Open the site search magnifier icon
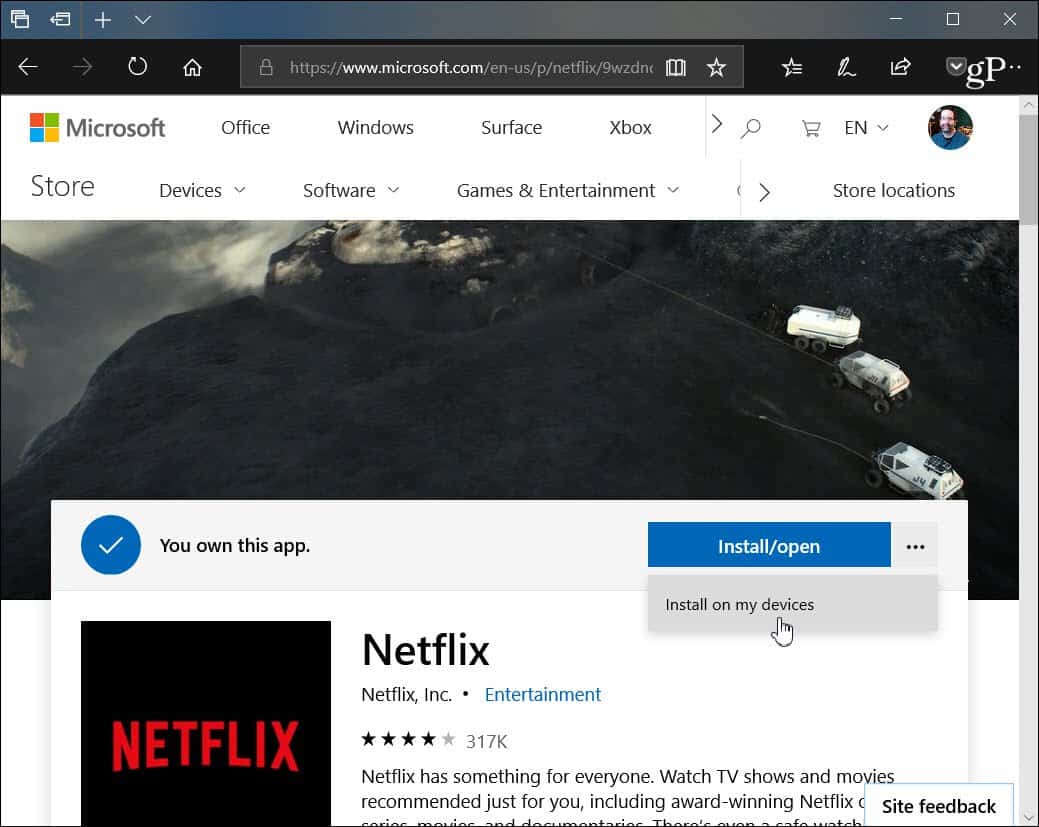The image size is (1039, 827). point(750,128)
